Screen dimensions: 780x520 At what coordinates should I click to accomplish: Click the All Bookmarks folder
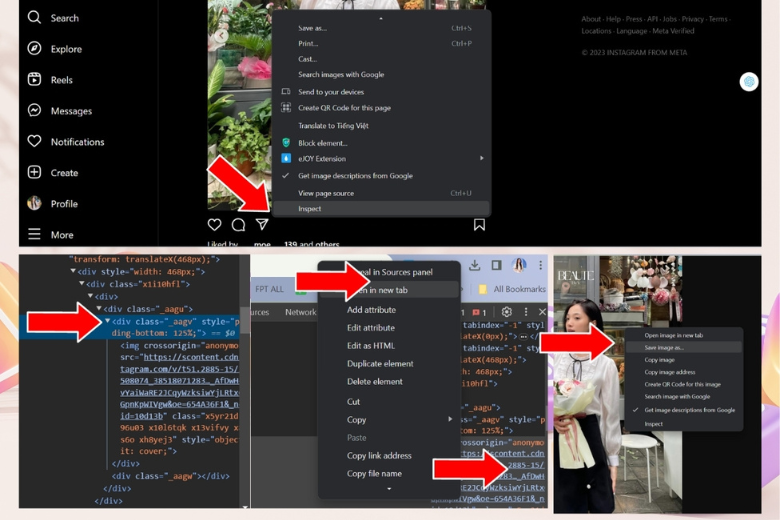[x=512, y=289]
